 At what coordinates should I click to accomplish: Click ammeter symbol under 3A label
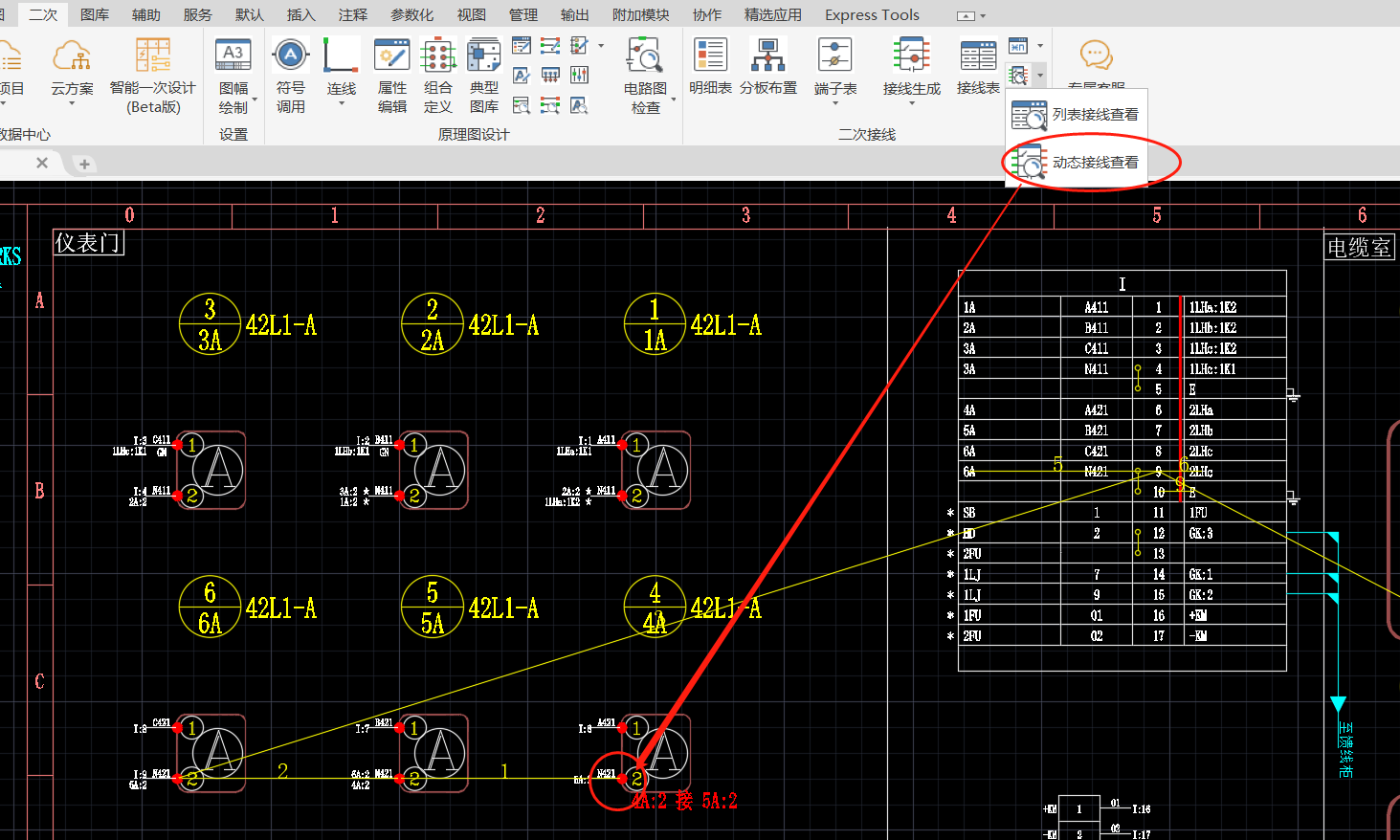pos(211,470)
